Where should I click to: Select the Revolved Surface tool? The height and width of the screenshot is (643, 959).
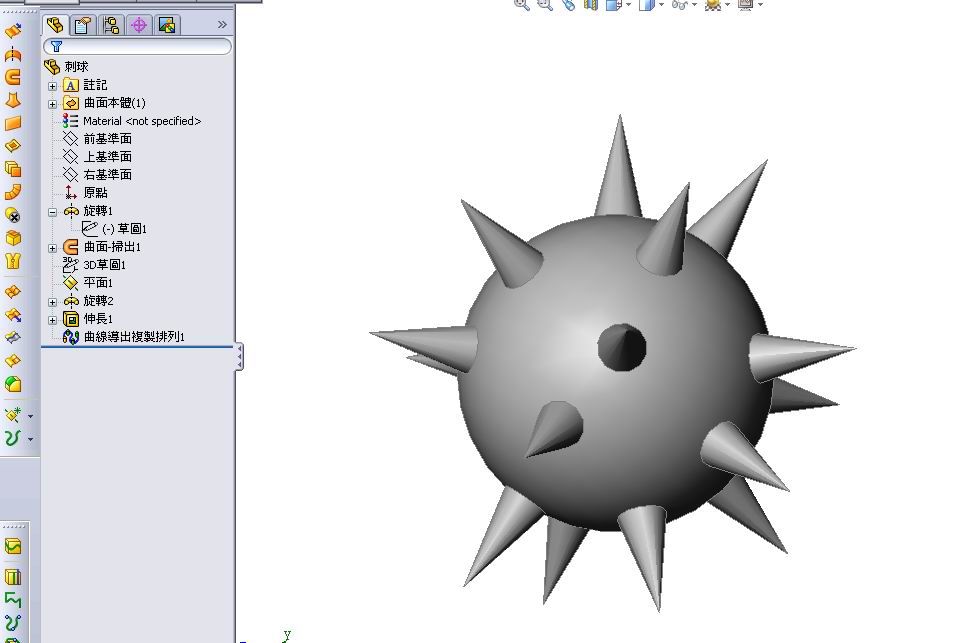click(x=13, y=54)
